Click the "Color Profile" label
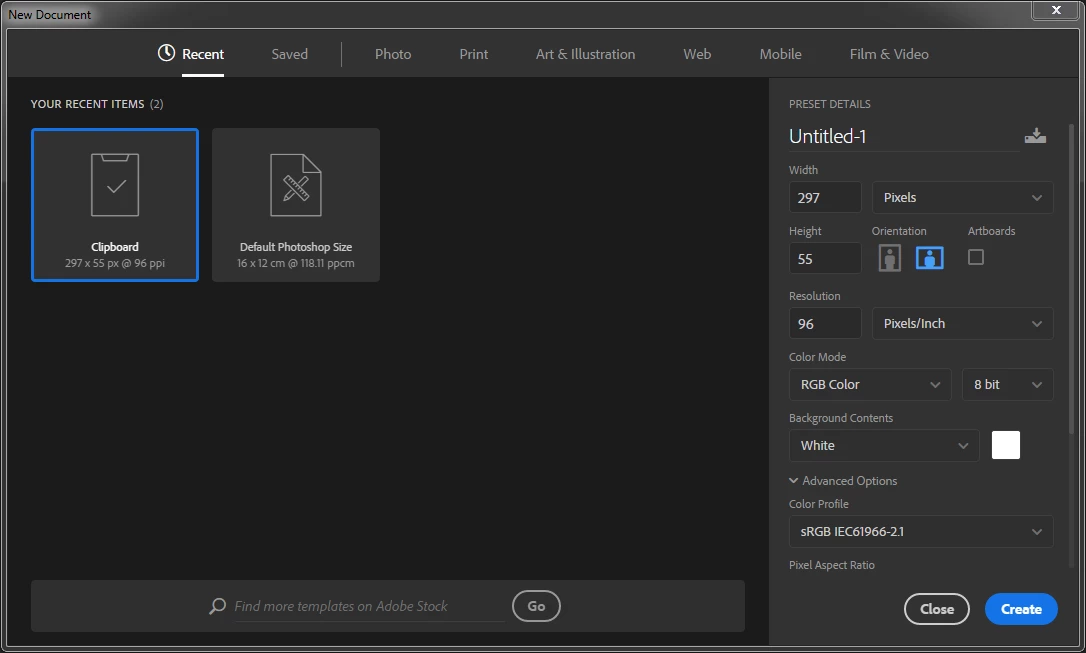This screenshot has height=653, width=1086. point(818,504)
